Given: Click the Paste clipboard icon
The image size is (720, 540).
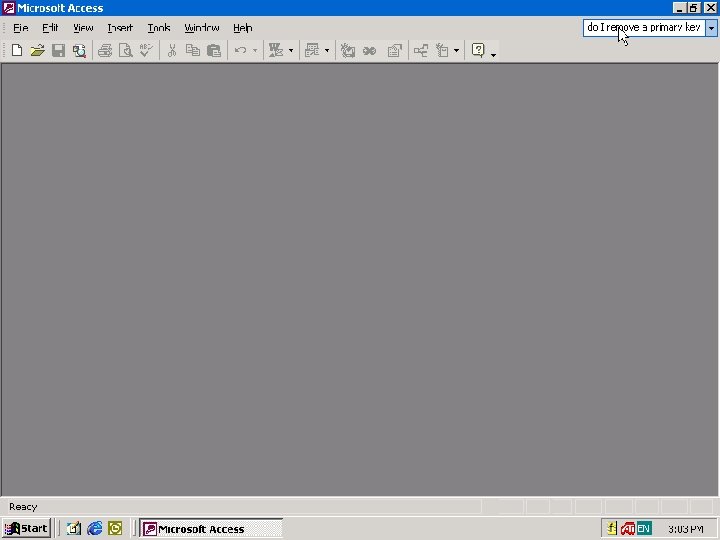Looking at the screenshot, I should (214, 50).
